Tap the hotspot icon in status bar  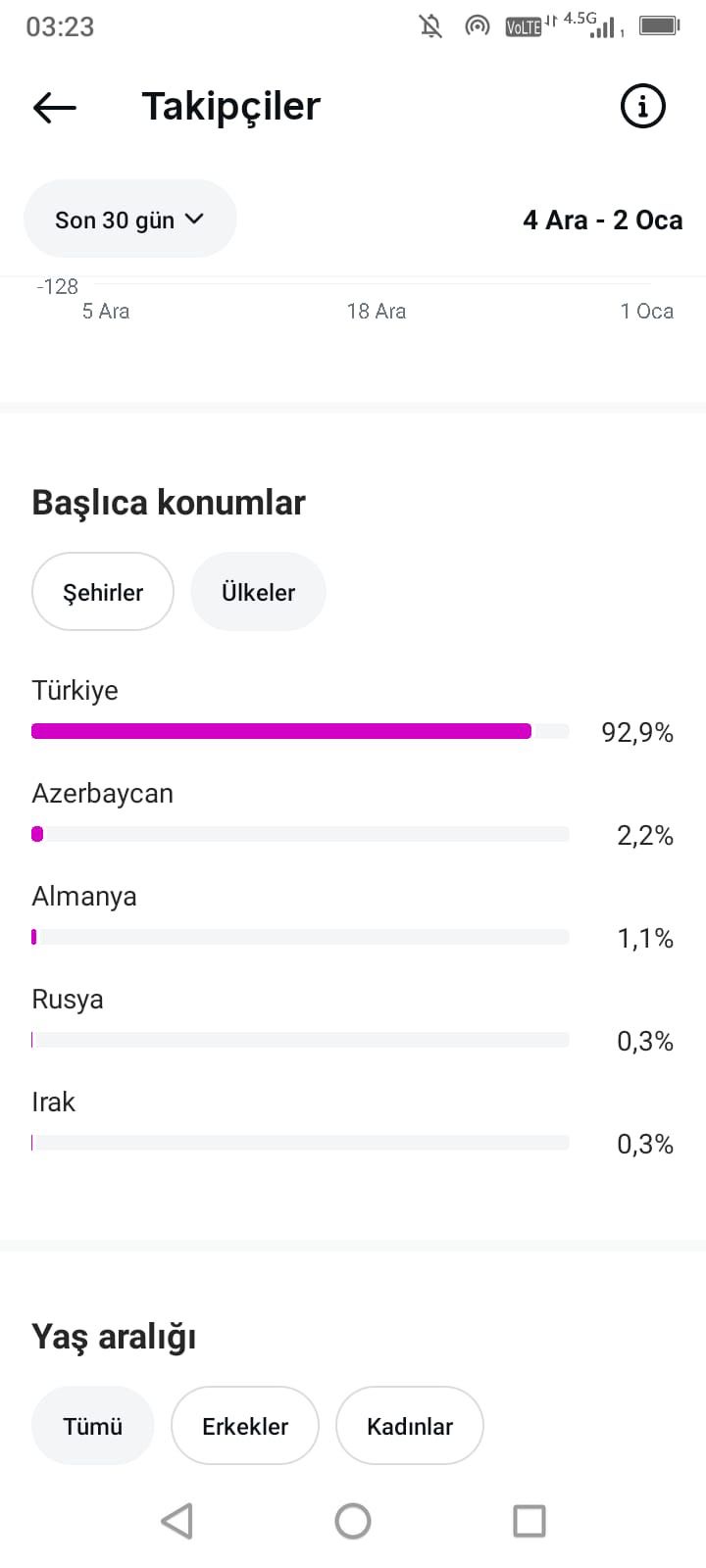pos(478,26)
